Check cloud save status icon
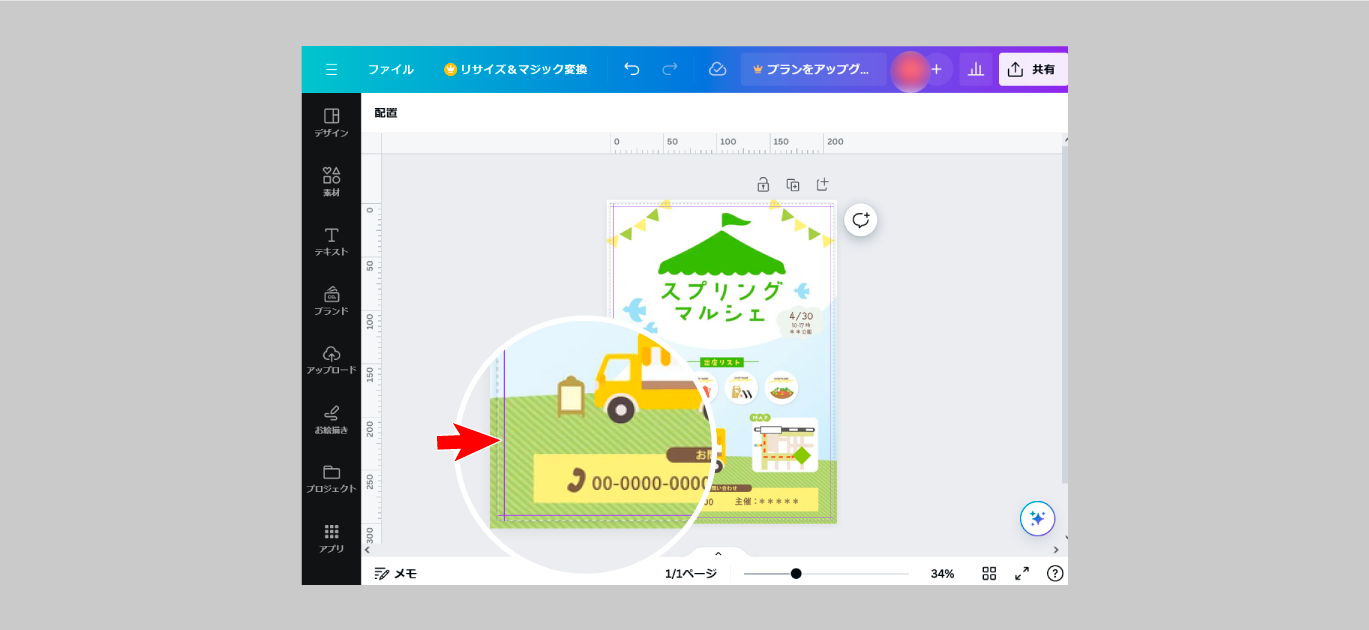 [x=717, y=70]
